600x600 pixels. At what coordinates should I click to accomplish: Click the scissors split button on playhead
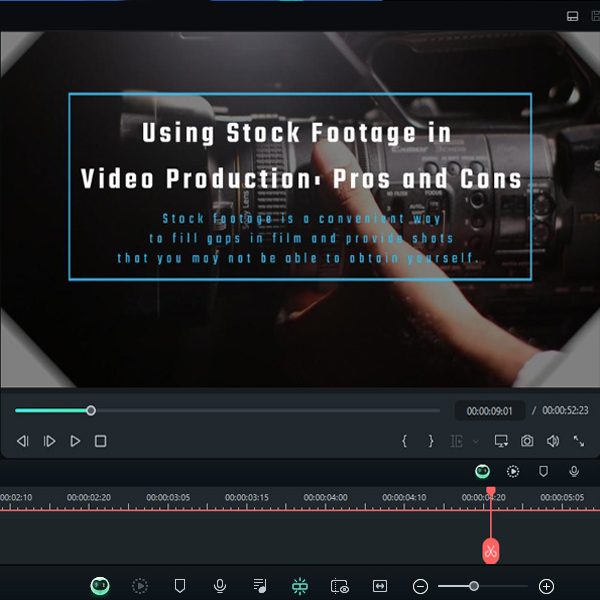[490, 550]
